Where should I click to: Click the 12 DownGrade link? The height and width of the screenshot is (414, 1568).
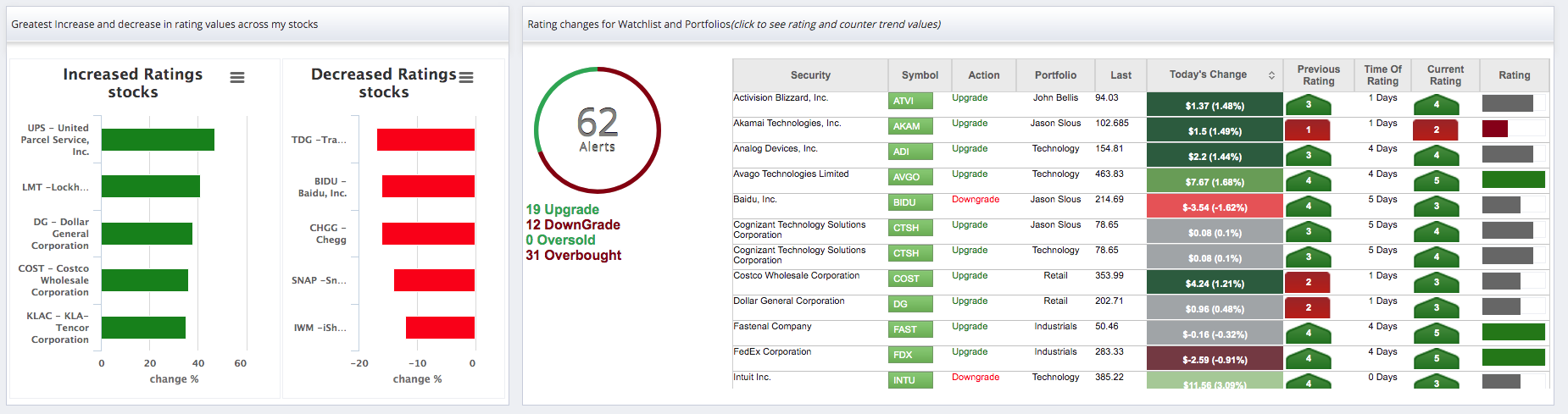click(x=573, y=224)
